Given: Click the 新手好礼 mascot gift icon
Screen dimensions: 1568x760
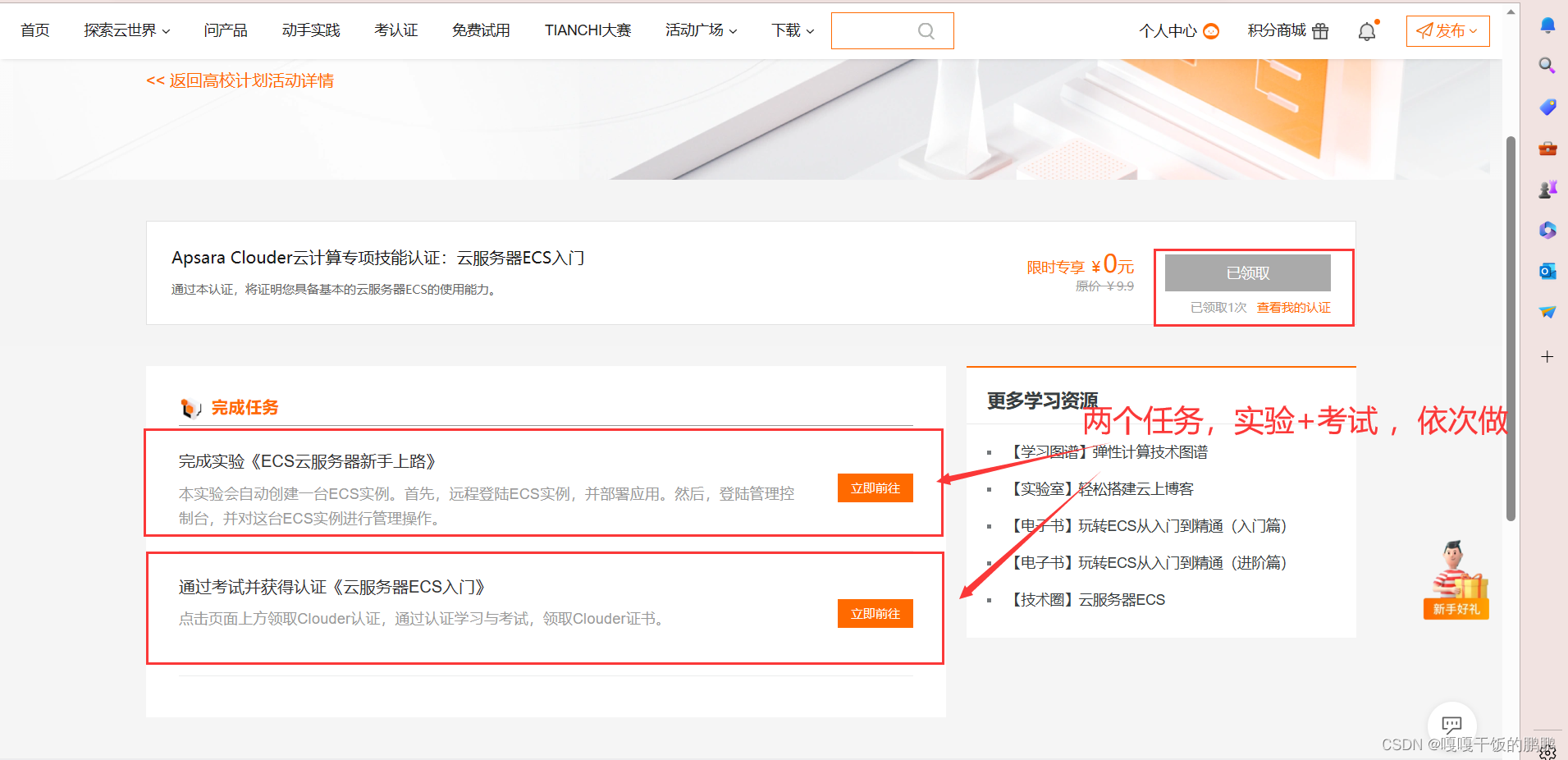Looking at the screenshot, I should [1456, 579].
